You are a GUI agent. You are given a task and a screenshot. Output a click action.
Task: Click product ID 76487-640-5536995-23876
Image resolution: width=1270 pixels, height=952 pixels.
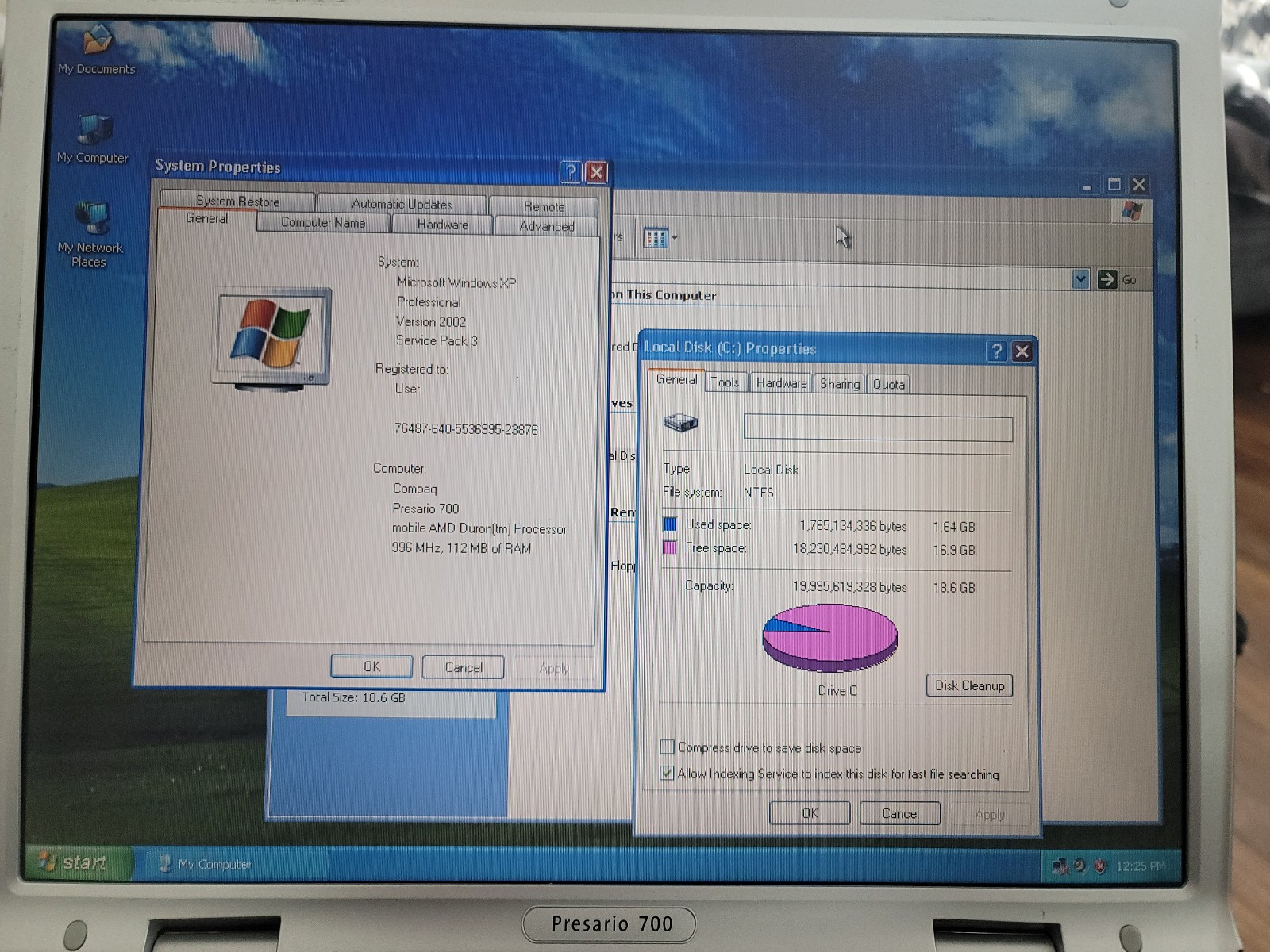pos(466,429)
